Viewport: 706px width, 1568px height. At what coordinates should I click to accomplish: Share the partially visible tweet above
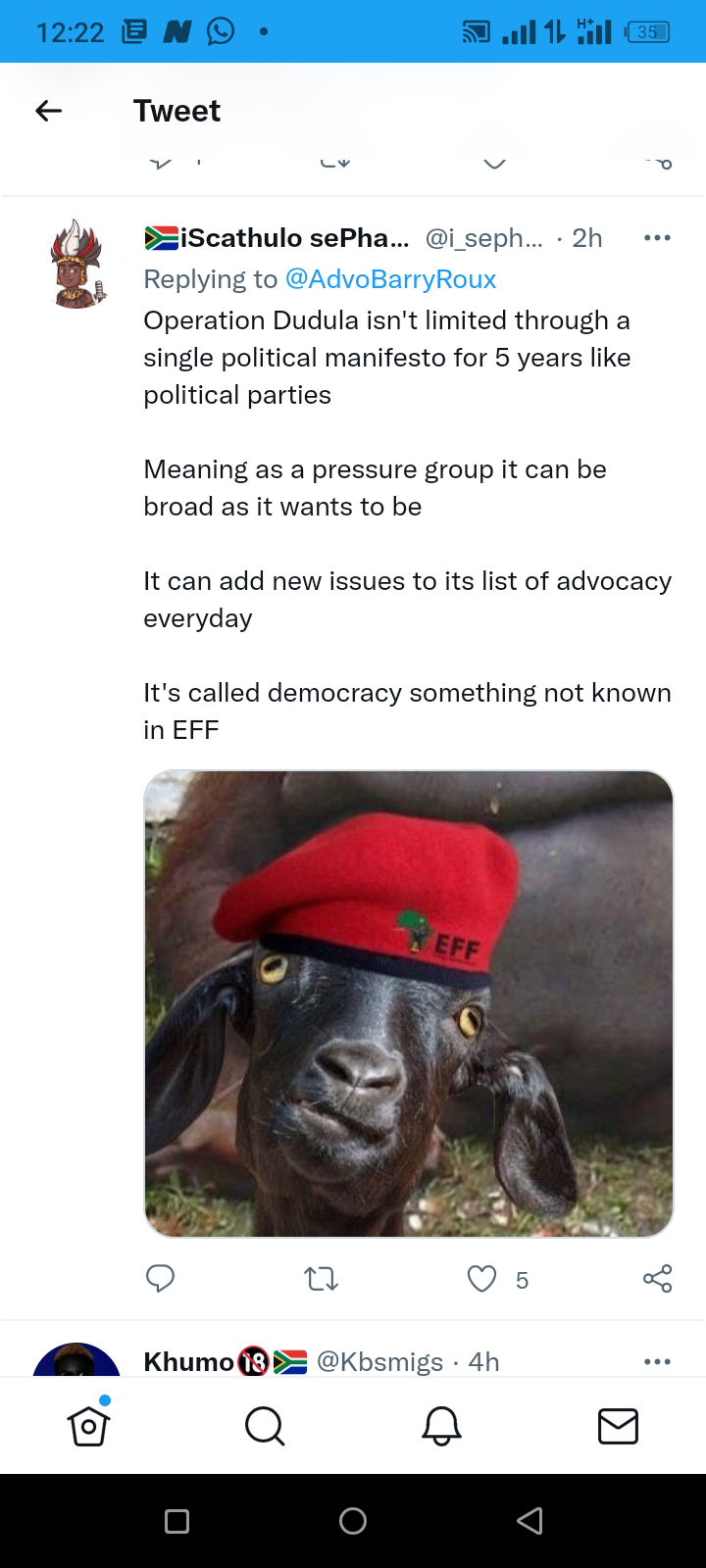point(659,162)
